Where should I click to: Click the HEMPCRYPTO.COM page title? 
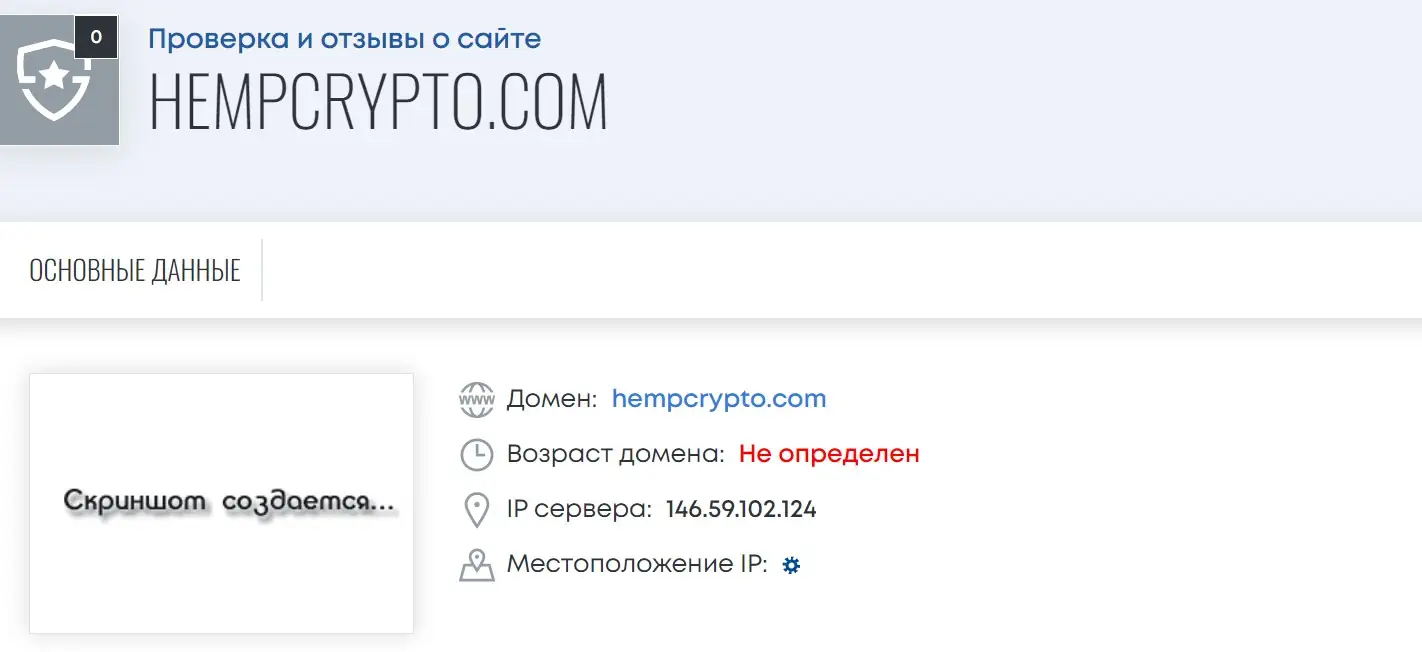coord(378,102)
